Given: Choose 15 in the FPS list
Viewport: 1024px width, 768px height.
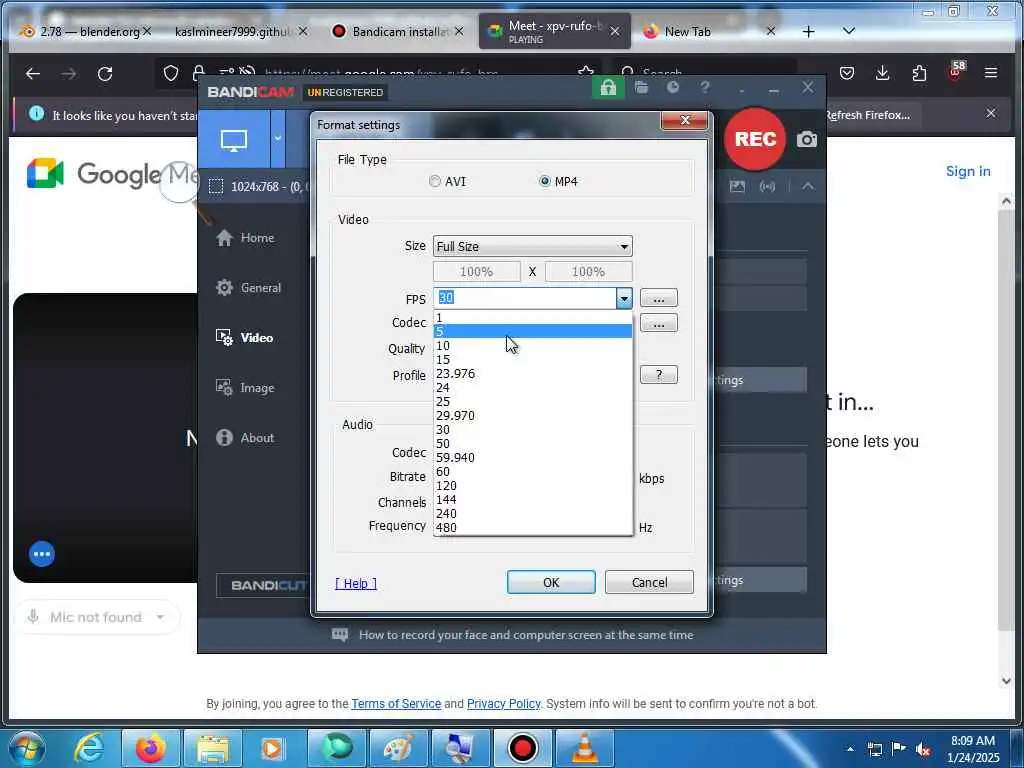Looking at the screenshot, I should 533,359.
